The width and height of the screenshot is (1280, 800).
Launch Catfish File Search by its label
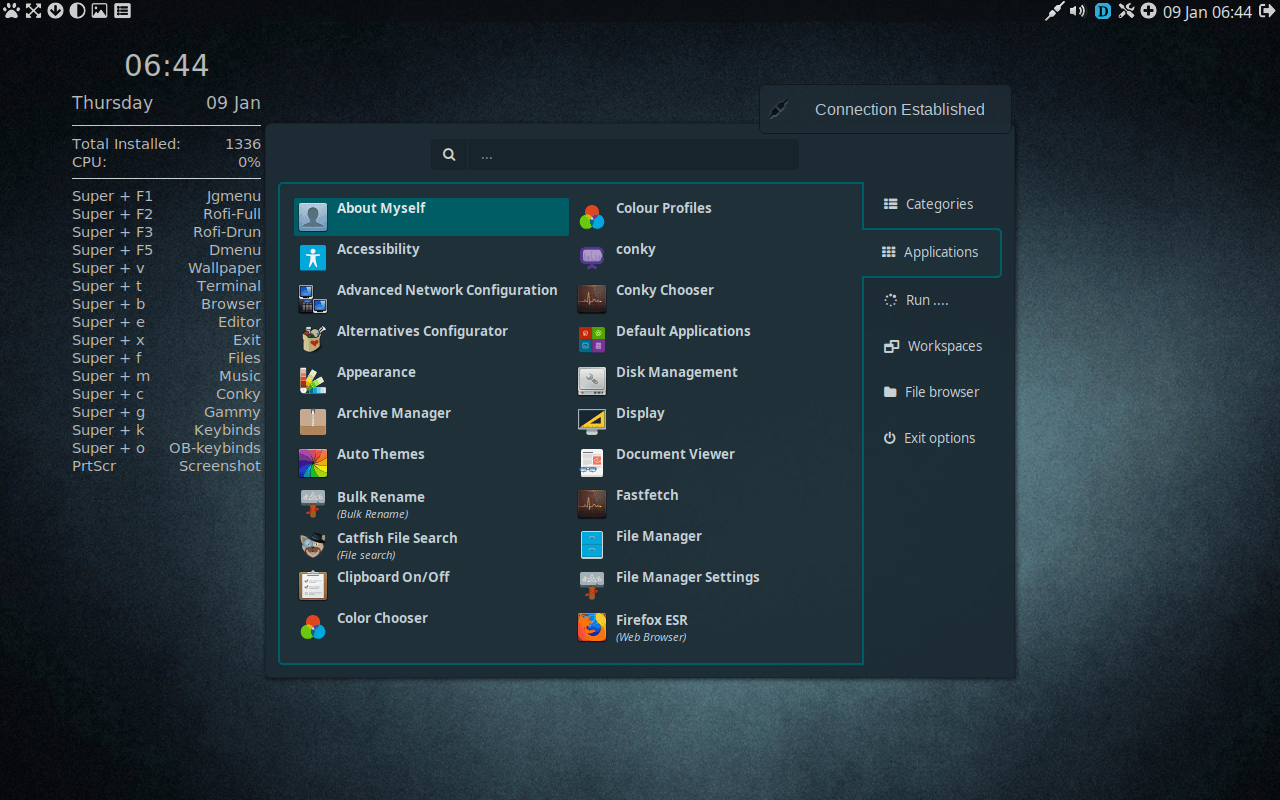coord(397,538)
